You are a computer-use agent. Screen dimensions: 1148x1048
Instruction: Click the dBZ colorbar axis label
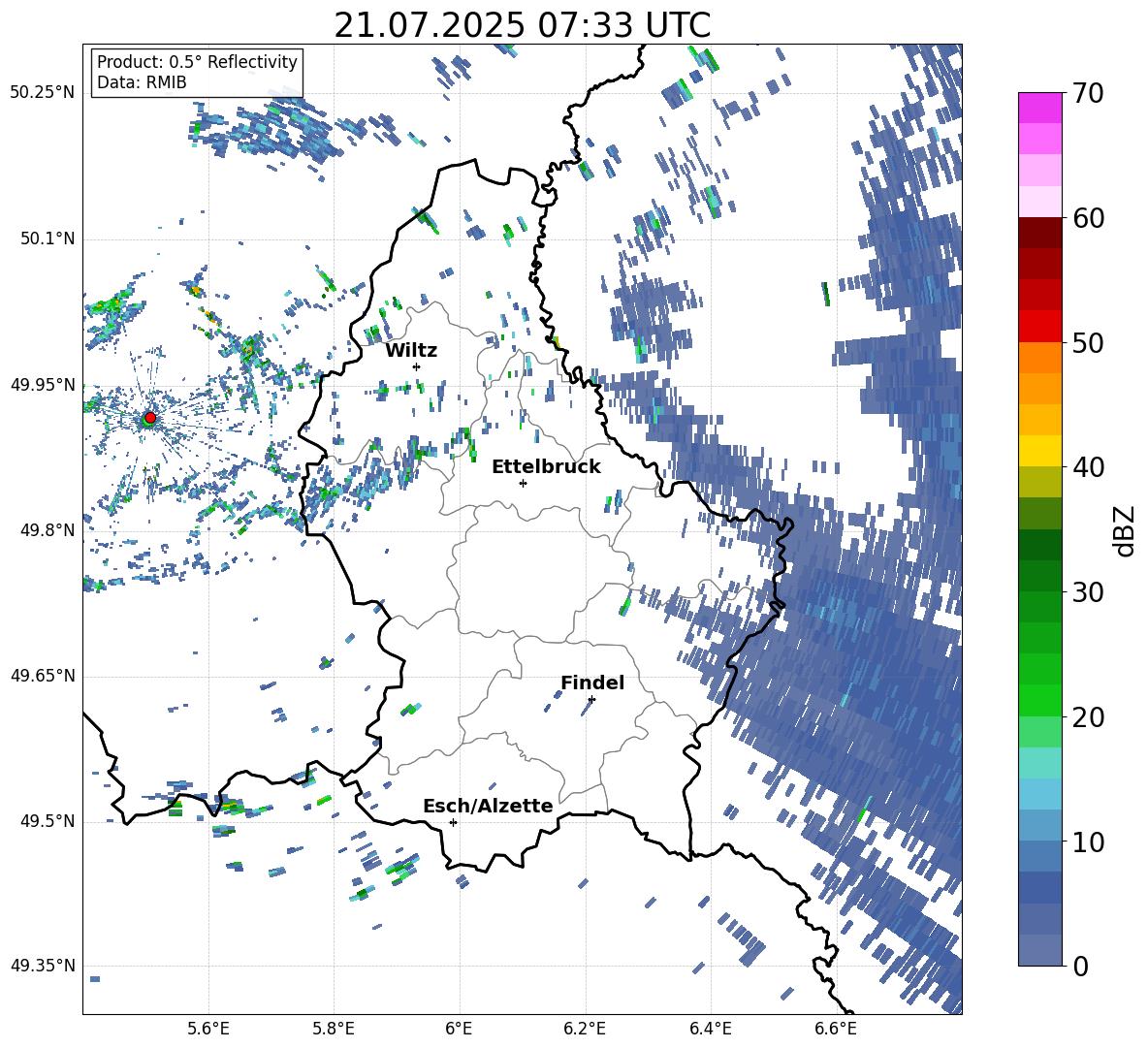pyautogui.click(x=1124, y=530)
